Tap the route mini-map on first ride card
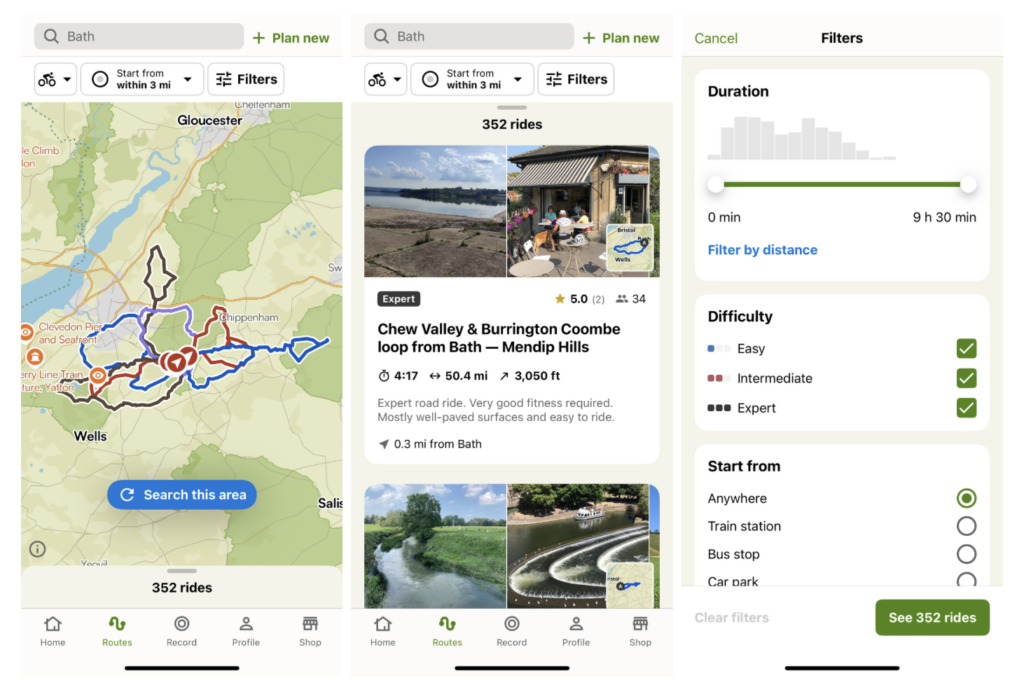 pos(630,247)
